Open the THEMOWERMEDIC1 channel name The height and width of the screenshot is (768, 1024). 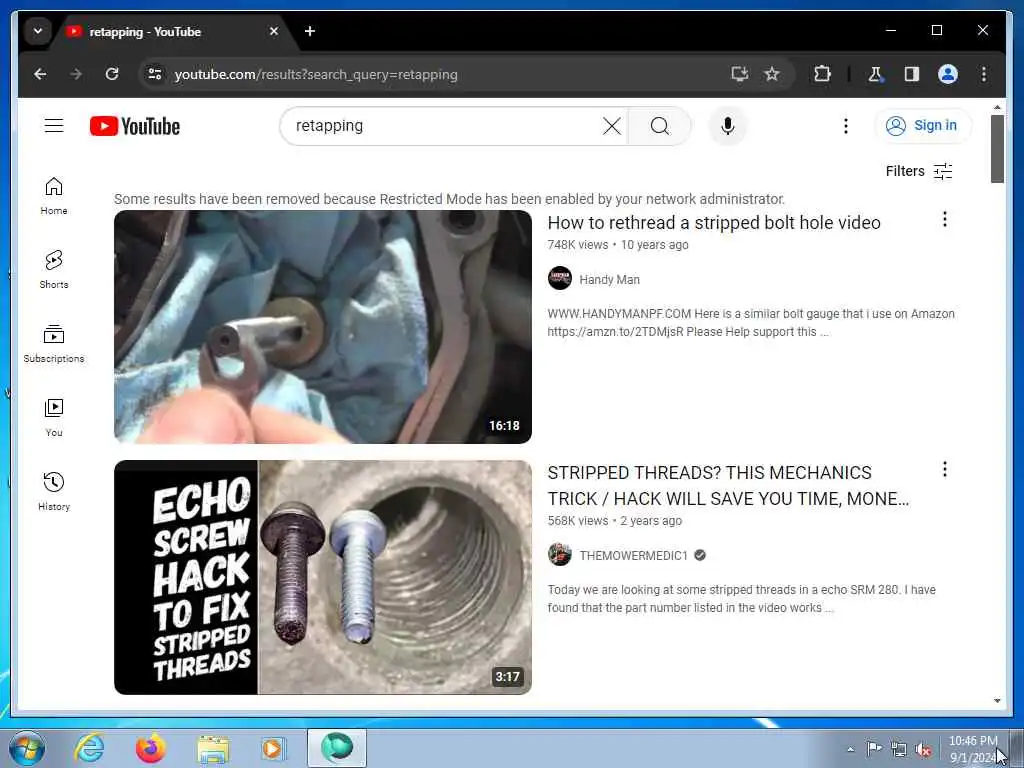(633, 556)
